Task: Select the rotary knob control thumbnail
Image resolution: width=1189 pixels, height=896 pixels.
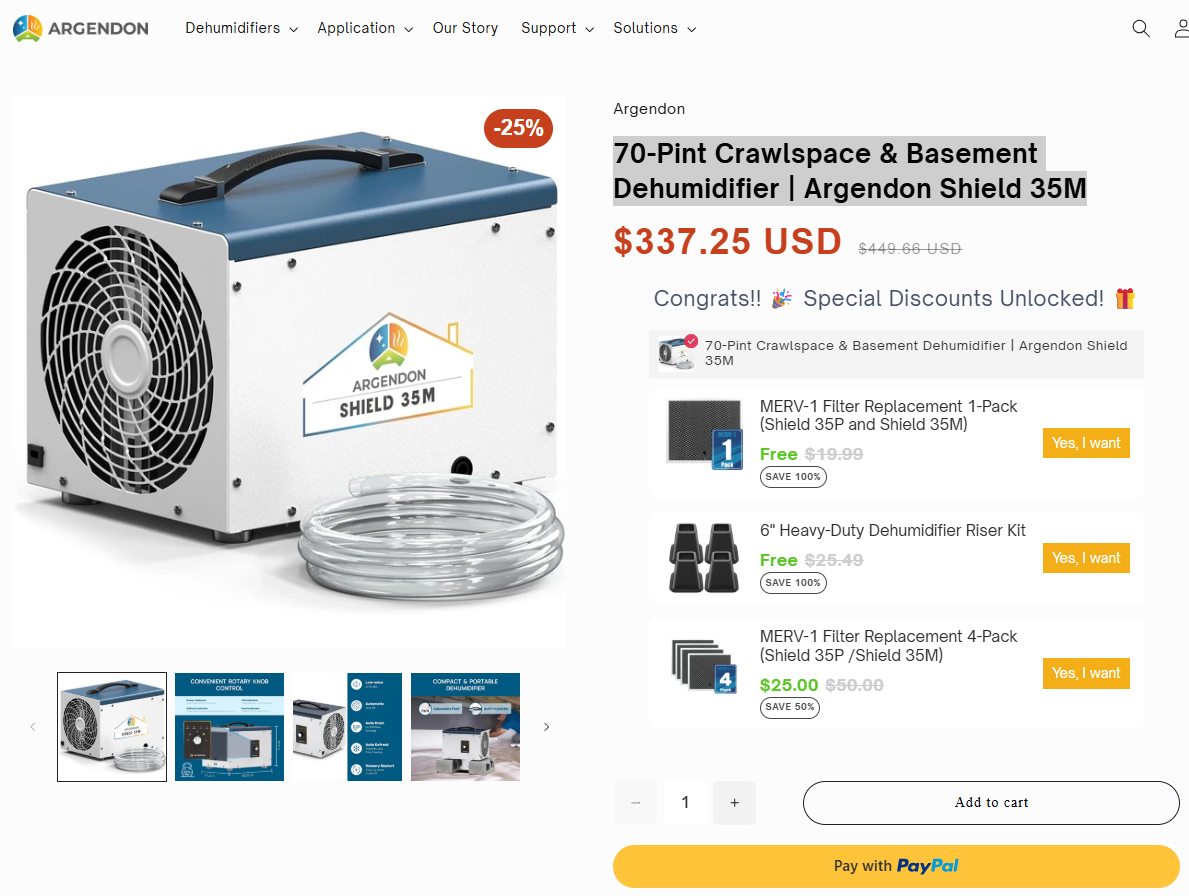Action: (229, 727)
